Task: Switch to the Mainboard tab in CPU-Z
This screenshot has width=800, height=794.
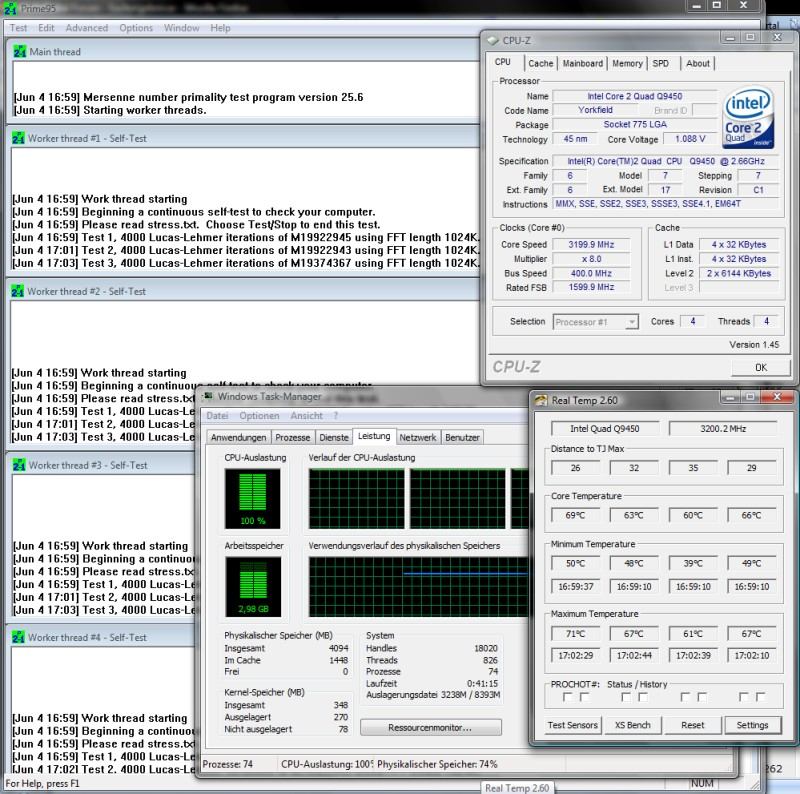Action: click(583, 63)
